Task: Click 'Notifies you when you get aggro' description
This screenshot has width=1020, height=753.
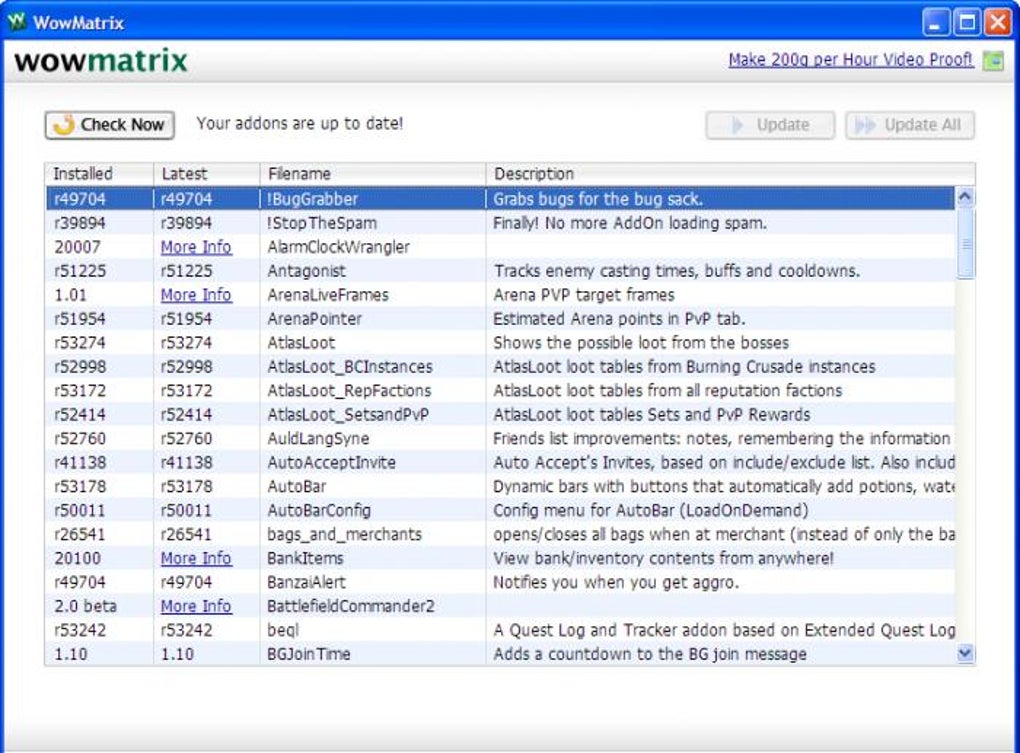Action: click(616, 583)
